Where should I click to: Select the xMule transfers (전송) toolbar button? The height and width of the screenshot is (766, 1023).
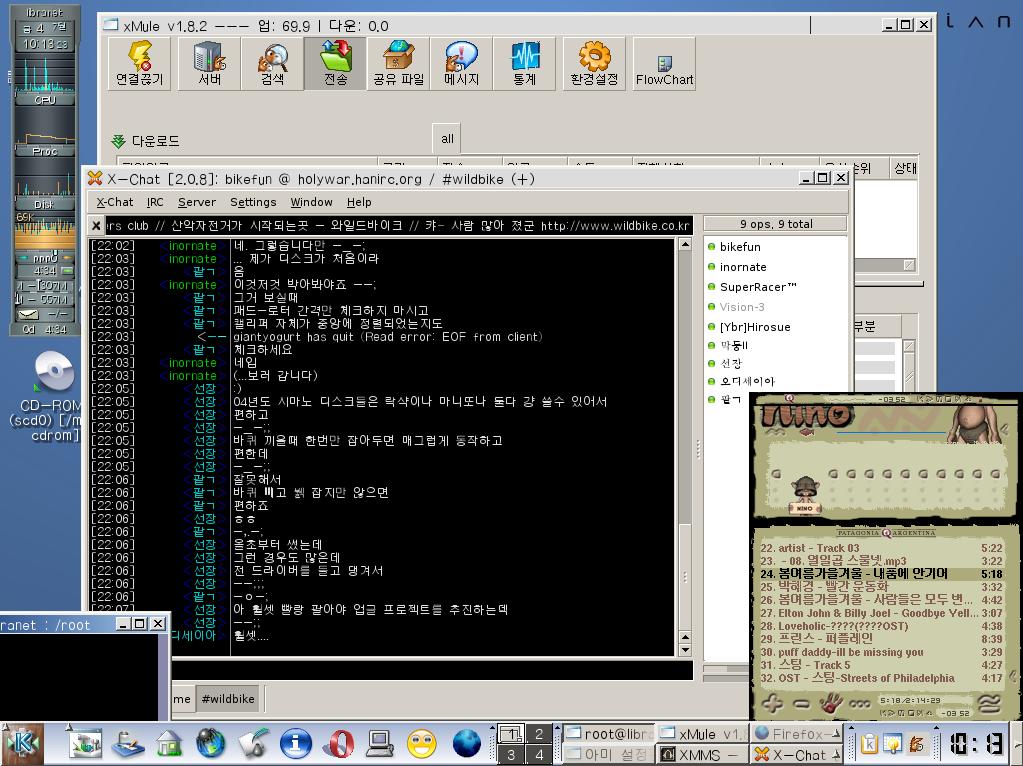335,63
